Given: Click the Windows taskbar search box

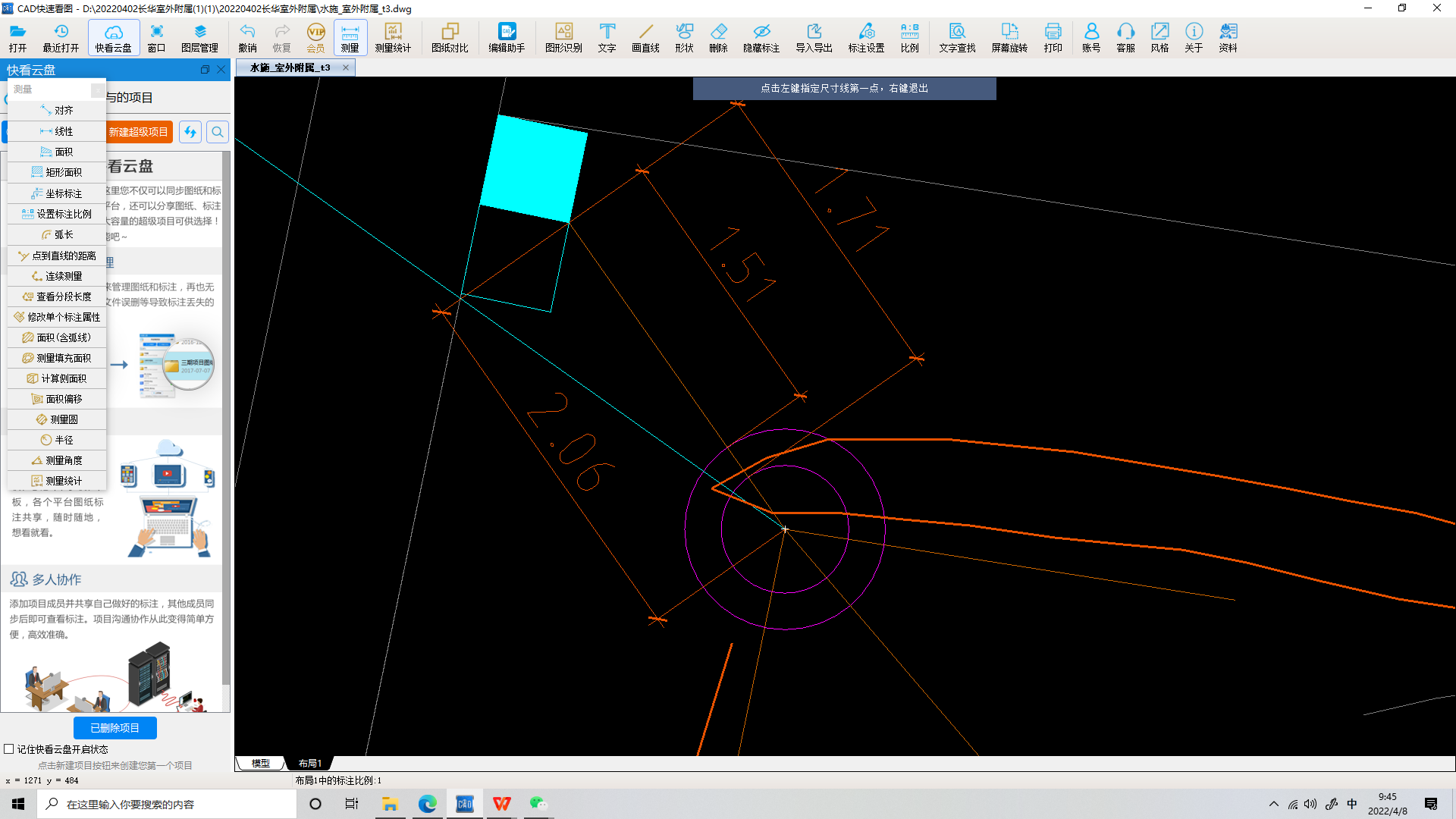Looking at the screenshot, I should pos(167,804).
